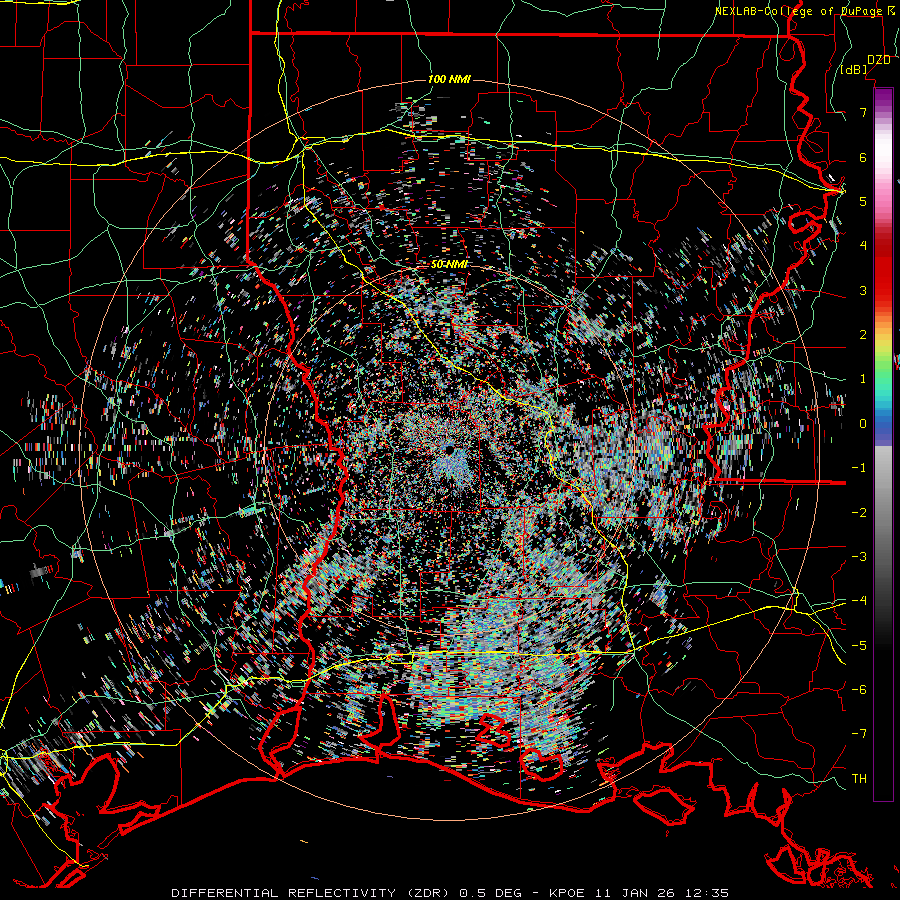This screenshot has width=900, height=900.
Task: Pick the red band of the color bar
Action: click(883, 270)
